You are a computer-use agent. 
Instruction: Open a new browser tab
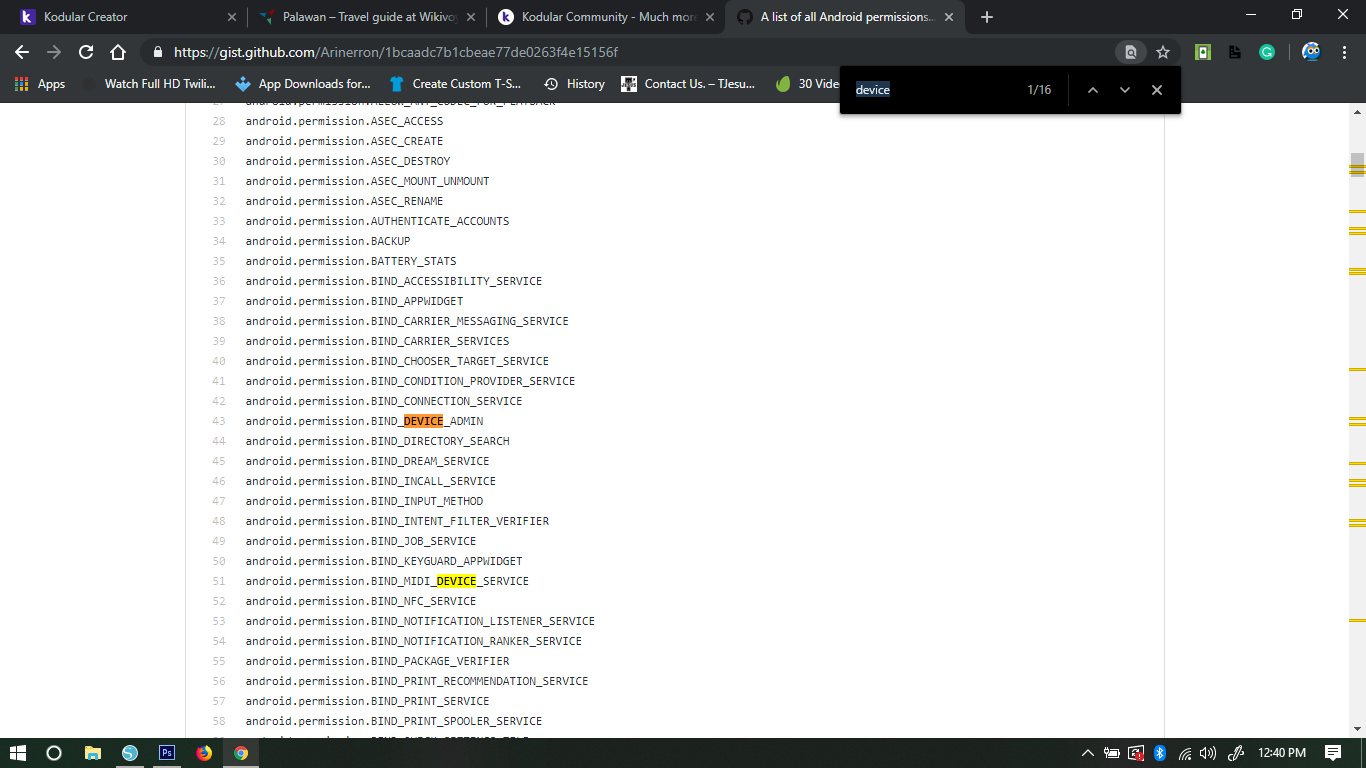coord(987,17)
